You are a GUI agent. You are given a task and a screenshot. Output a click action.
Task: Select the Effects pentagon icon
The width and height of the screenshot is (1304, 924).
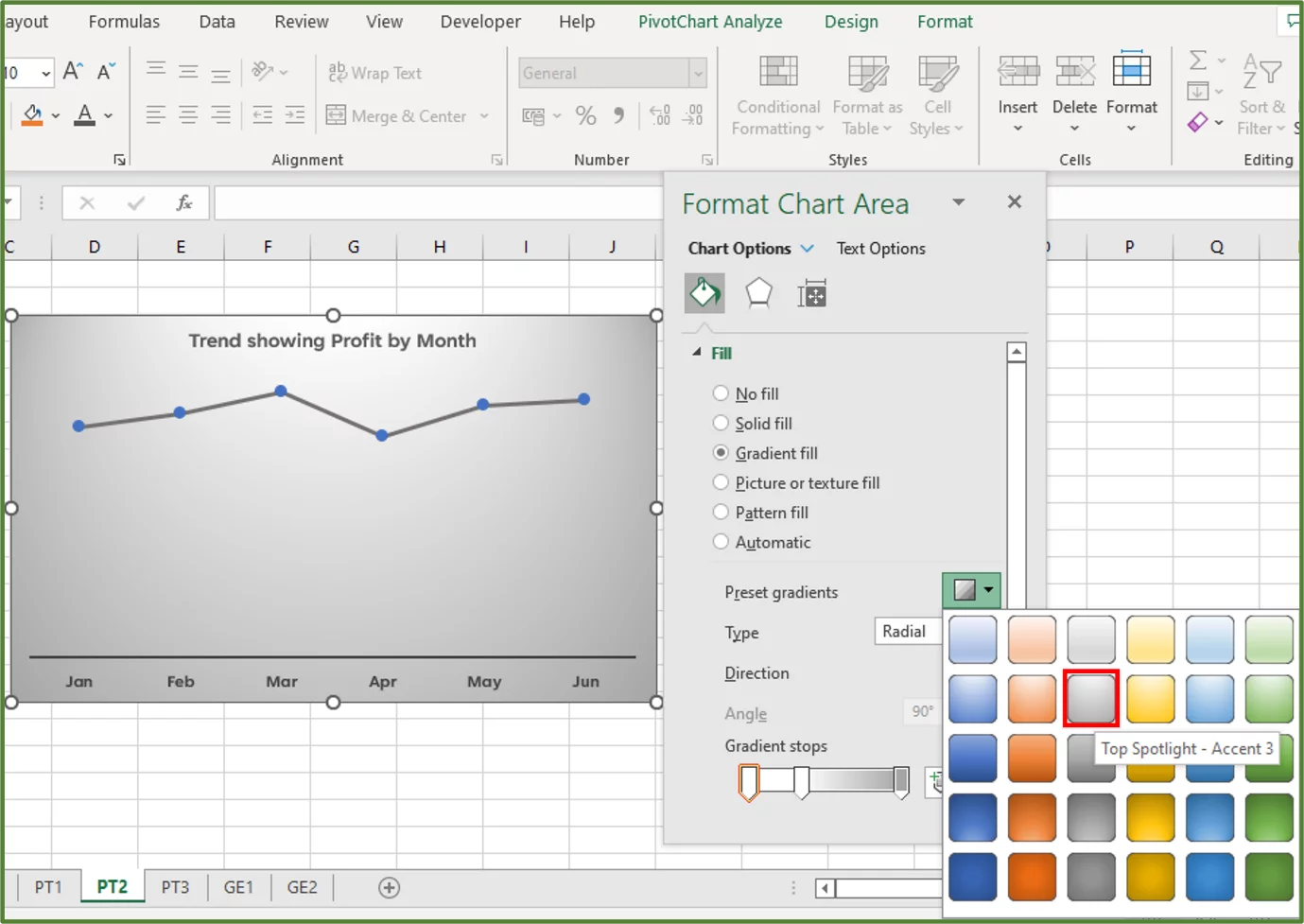coord(759,293)
